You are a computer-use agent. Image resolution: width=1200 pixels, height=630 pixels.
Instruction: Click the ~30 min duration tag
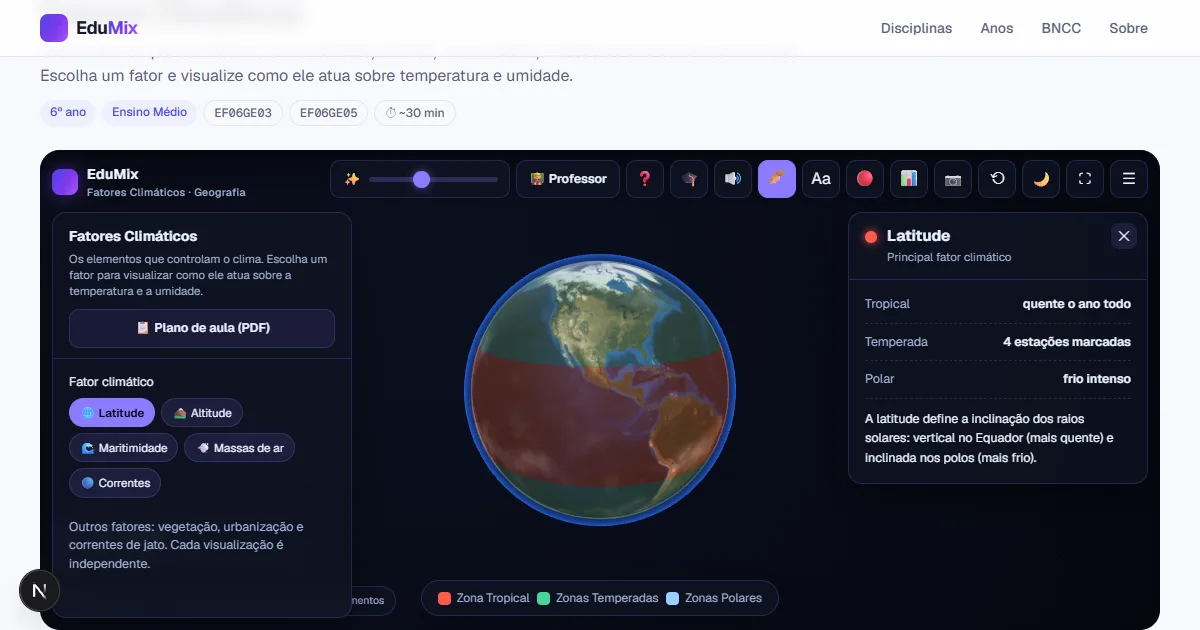point(415,113)
